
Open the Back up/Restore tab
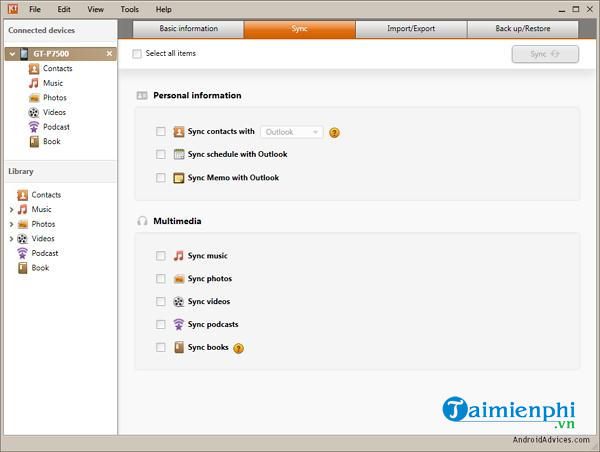pyautogui.click(x=521, y=29)
